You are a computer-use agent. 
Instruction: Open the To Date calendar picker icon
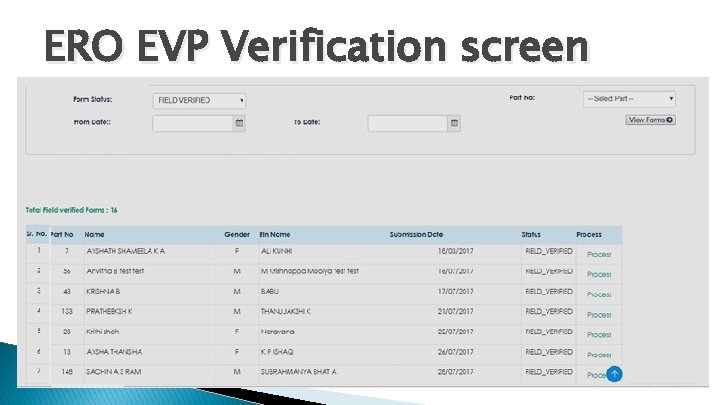coord(454,123)
